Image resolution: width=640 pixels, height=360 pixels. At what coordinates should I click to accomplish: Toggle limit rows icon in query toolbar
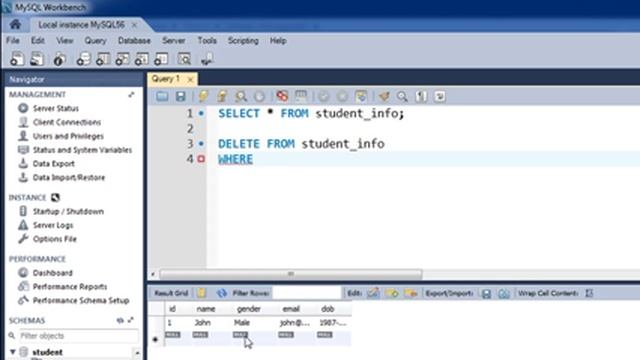point(301,96)
